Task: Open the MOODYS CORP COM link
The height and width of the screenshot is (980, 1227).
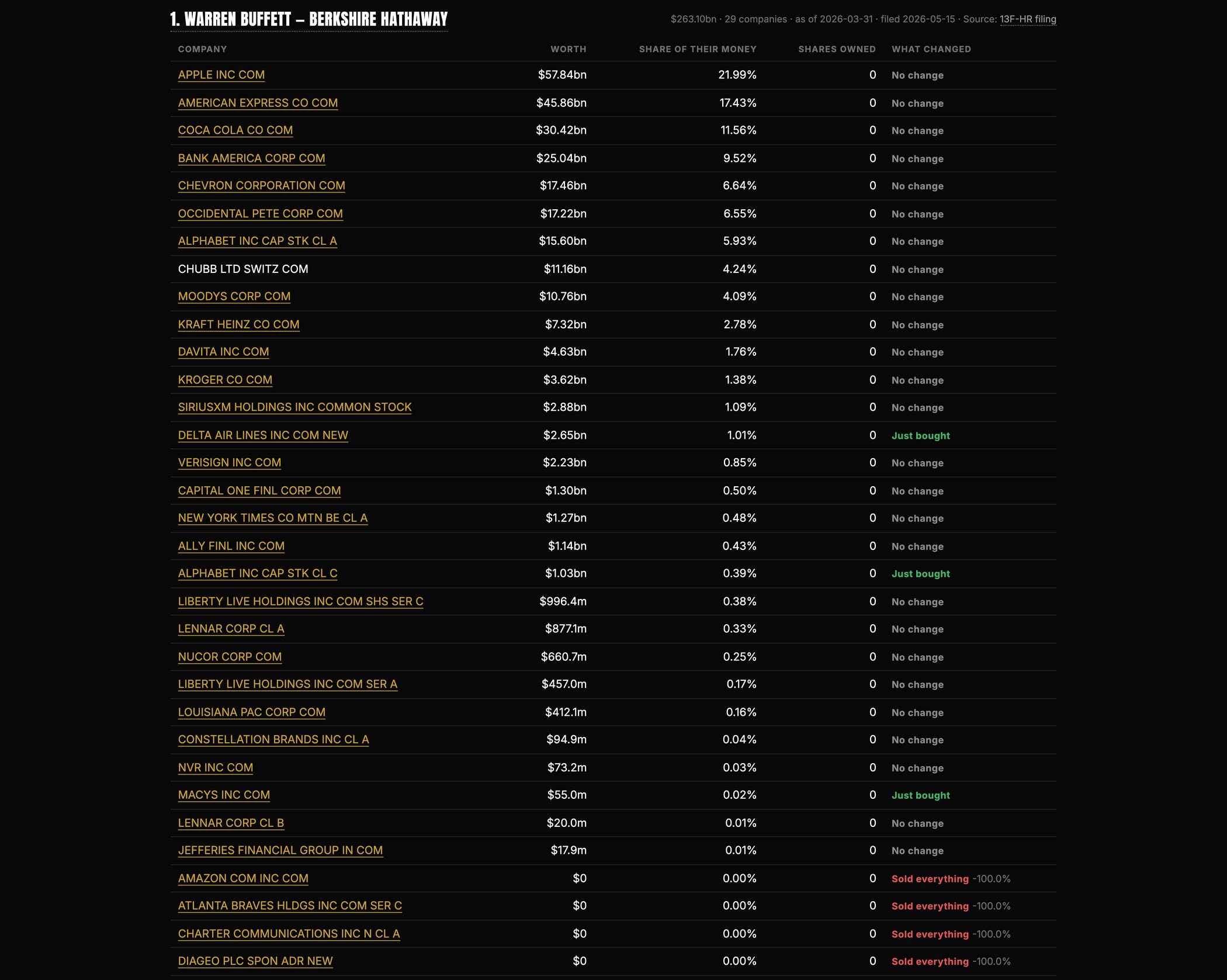Action: tap(234, 296)
